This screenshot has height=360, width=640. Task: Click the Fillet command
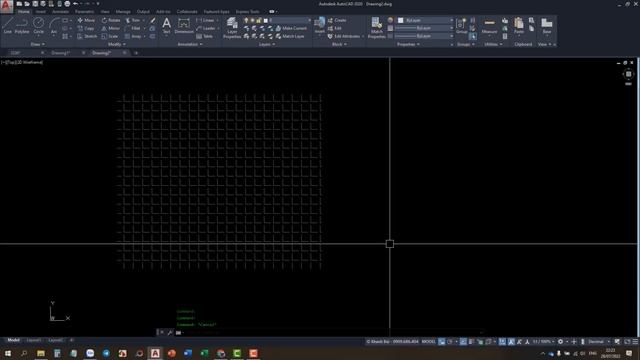pyautogui.click(x=133, y=28)
